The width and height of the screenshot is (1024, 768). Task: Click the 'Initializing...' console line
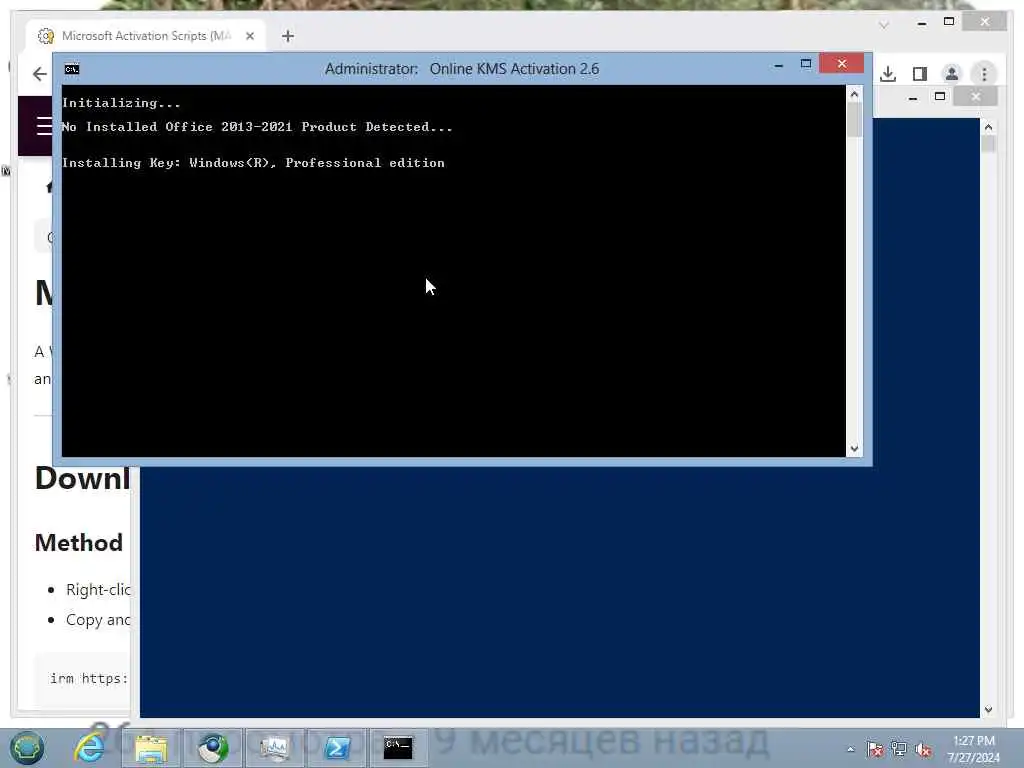point(121,103)
